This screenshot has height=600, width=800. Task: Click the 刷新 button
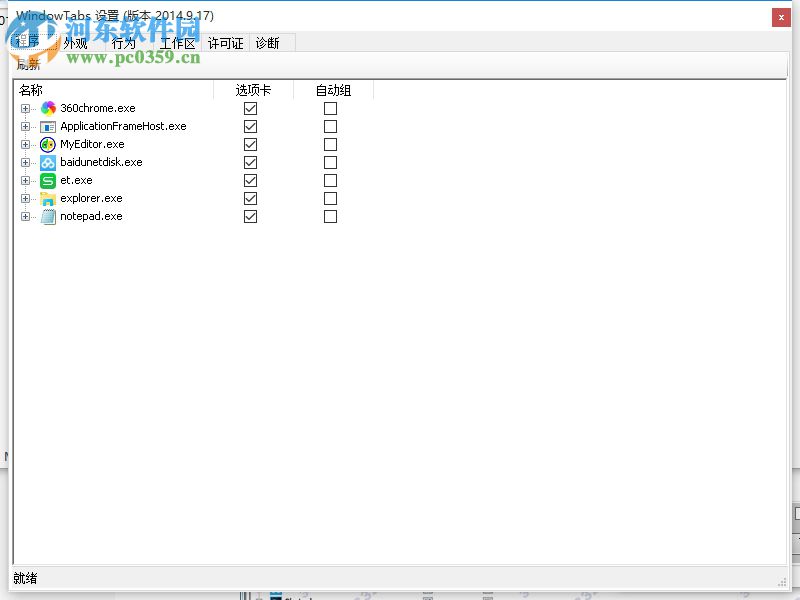tap(27, 62)
